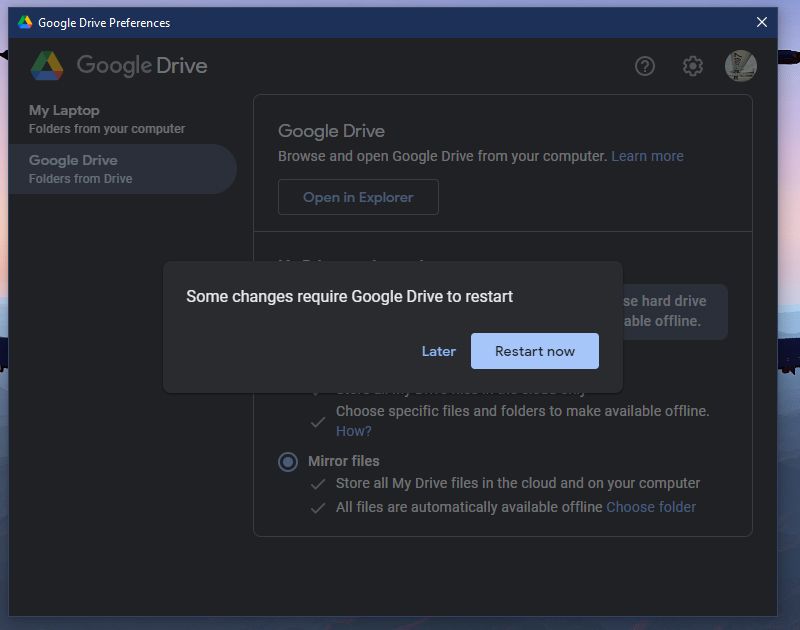Click Restart now
Image resolution: width=800 pixels, height=630 pixels.
tap(534, 351)
